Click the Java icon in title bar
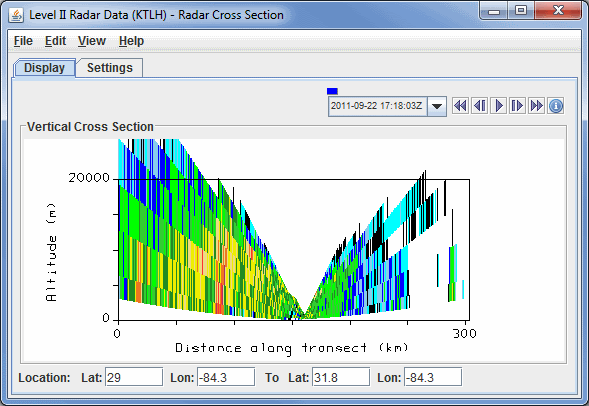Screen dimensions: 589x406 16,15
